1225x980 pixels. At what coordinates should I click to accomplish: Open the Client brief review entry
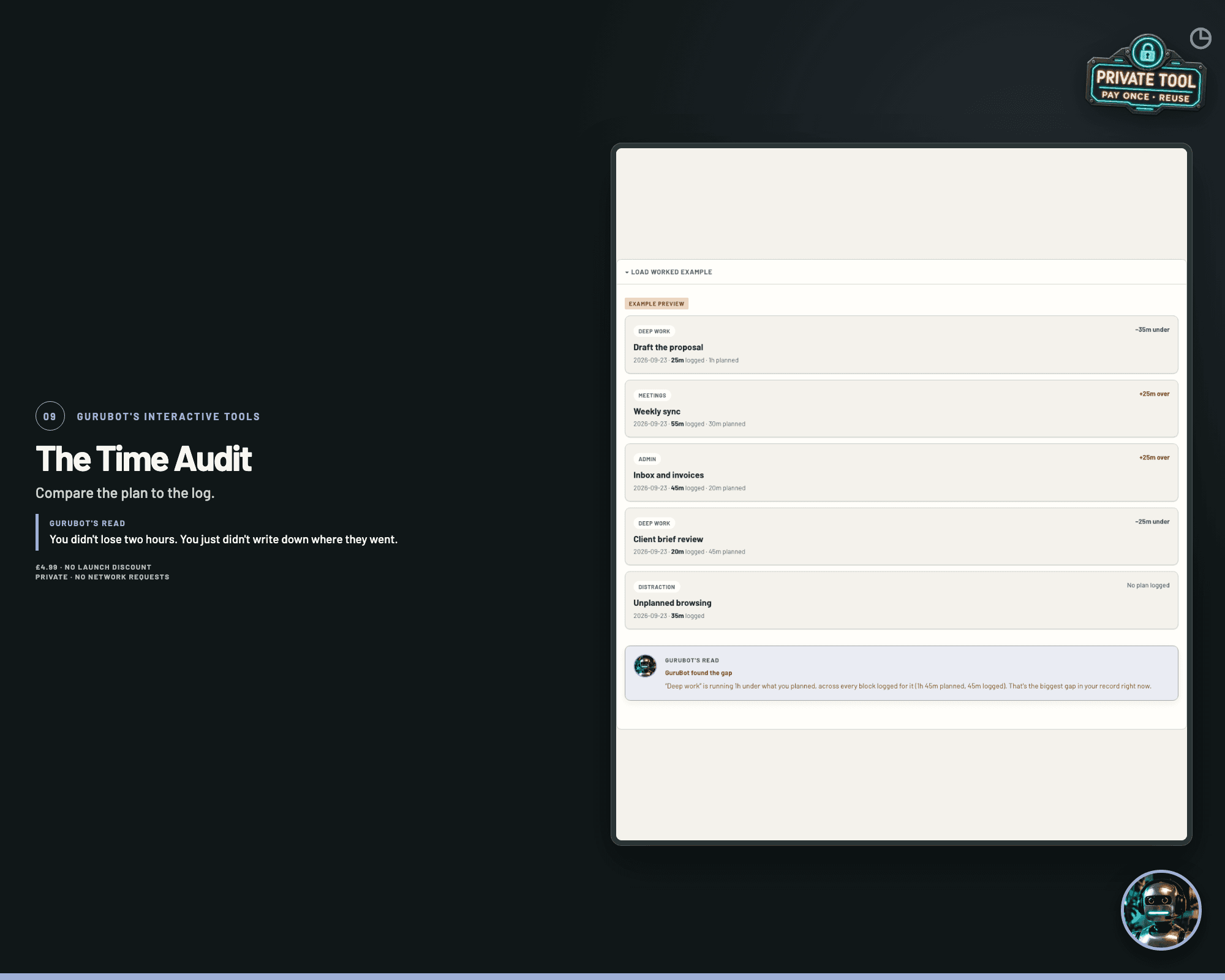tap(901, 537)
